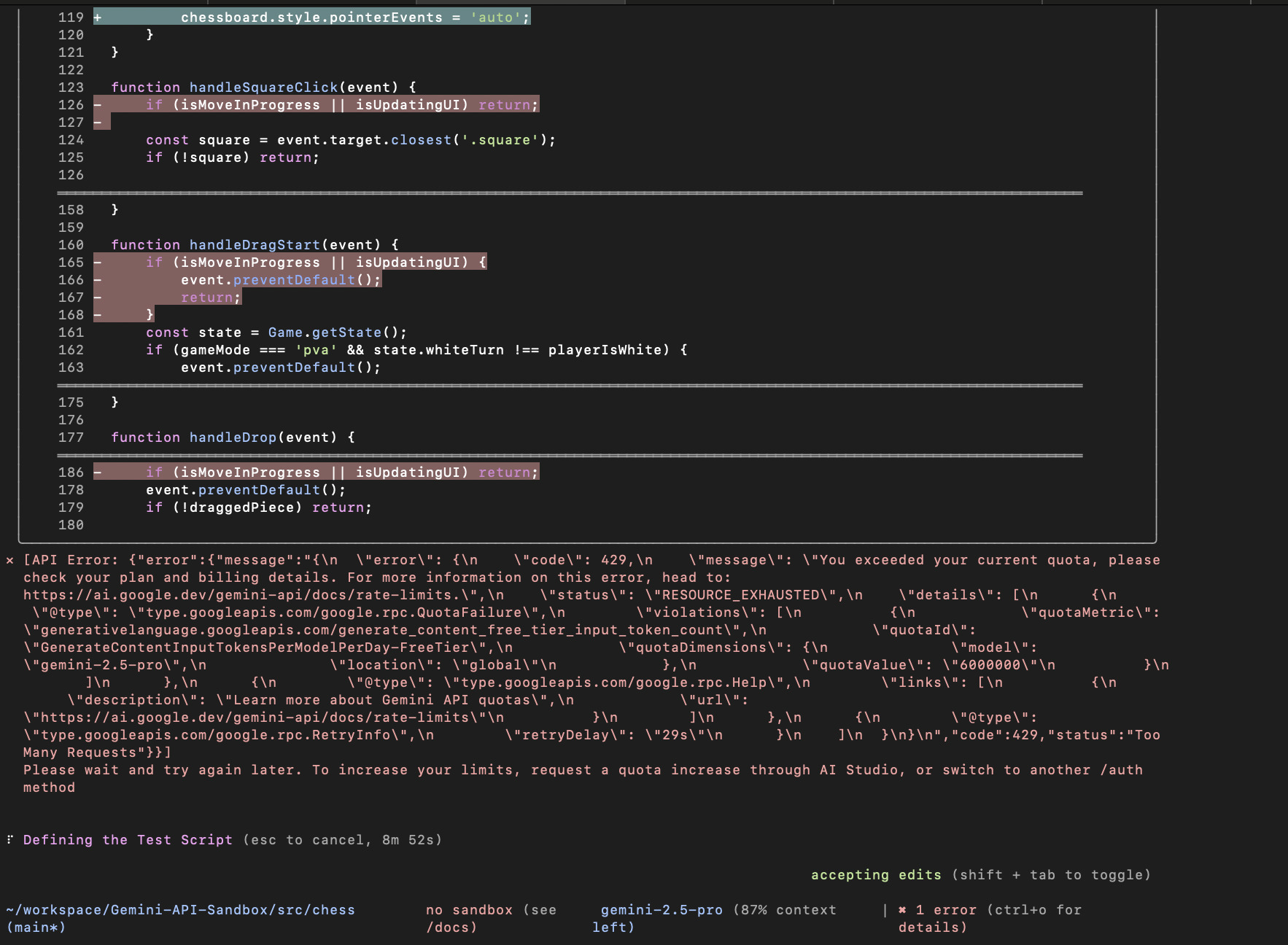
Task: Click line number 177 in the diff gutter
Action: (71, 437)
